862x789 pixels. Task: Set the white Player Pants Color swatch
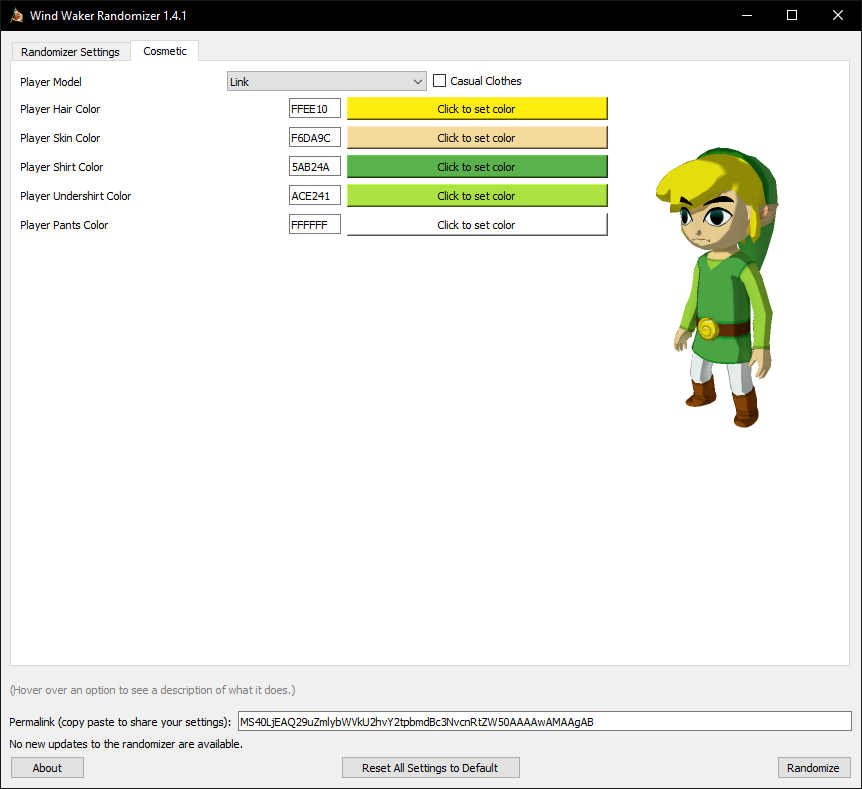[x=477, y=224]
